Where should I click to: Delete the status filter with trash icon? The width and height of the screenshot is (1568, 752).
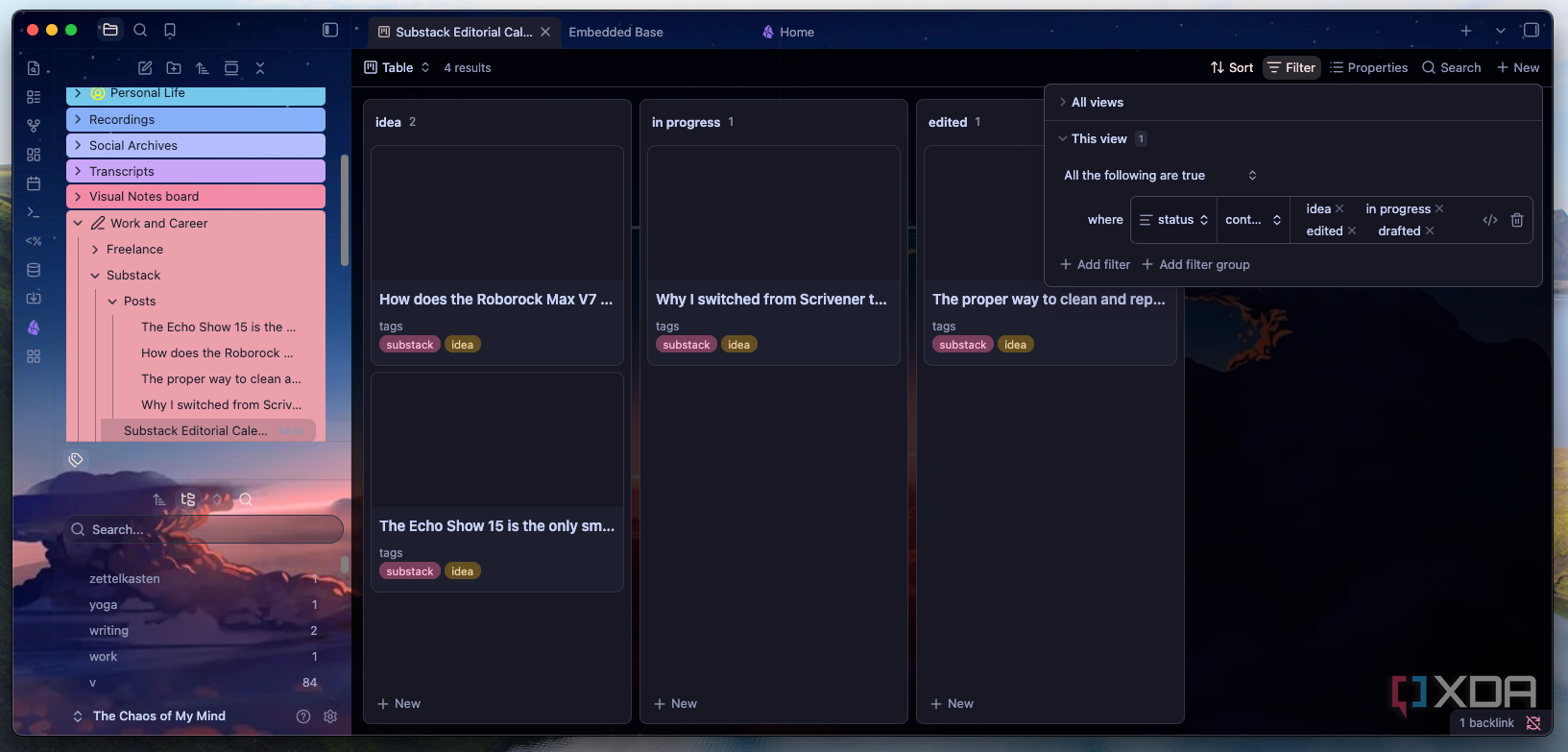(x=1517, y=220)
